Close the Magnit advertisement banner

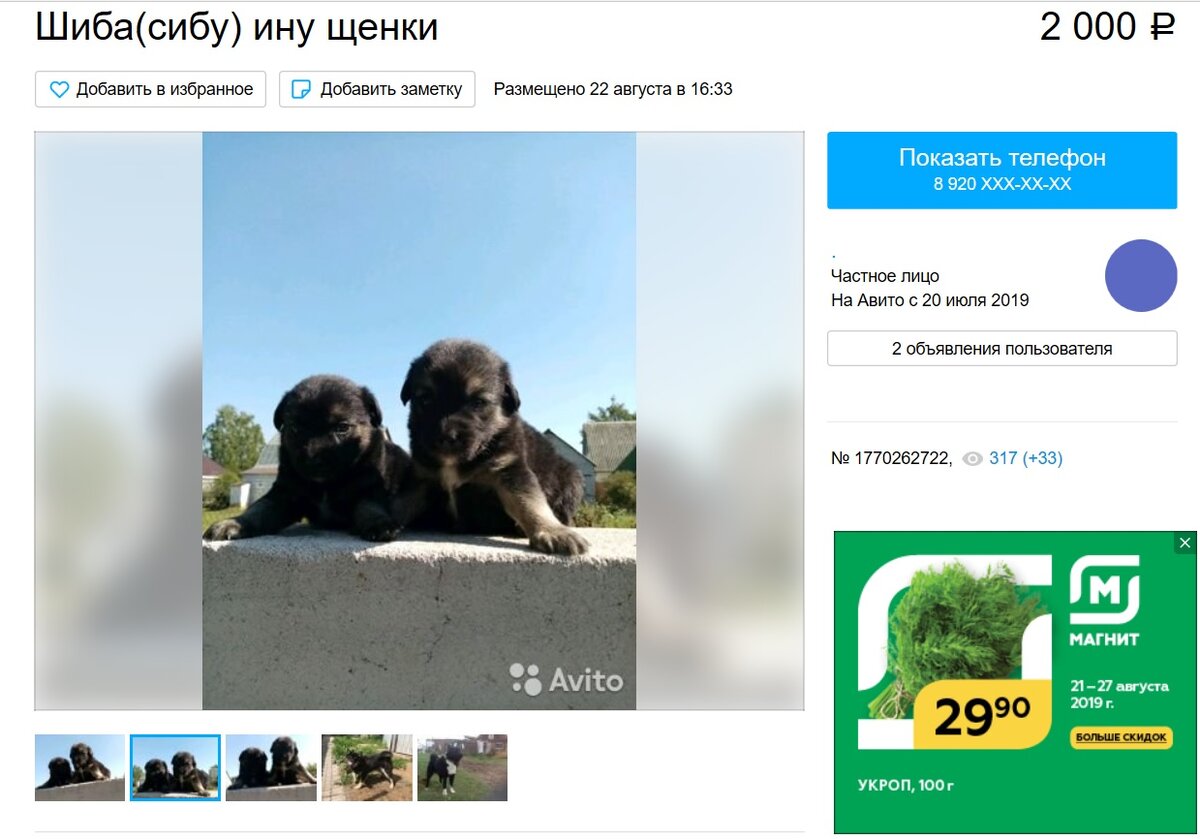[1185, 543]
